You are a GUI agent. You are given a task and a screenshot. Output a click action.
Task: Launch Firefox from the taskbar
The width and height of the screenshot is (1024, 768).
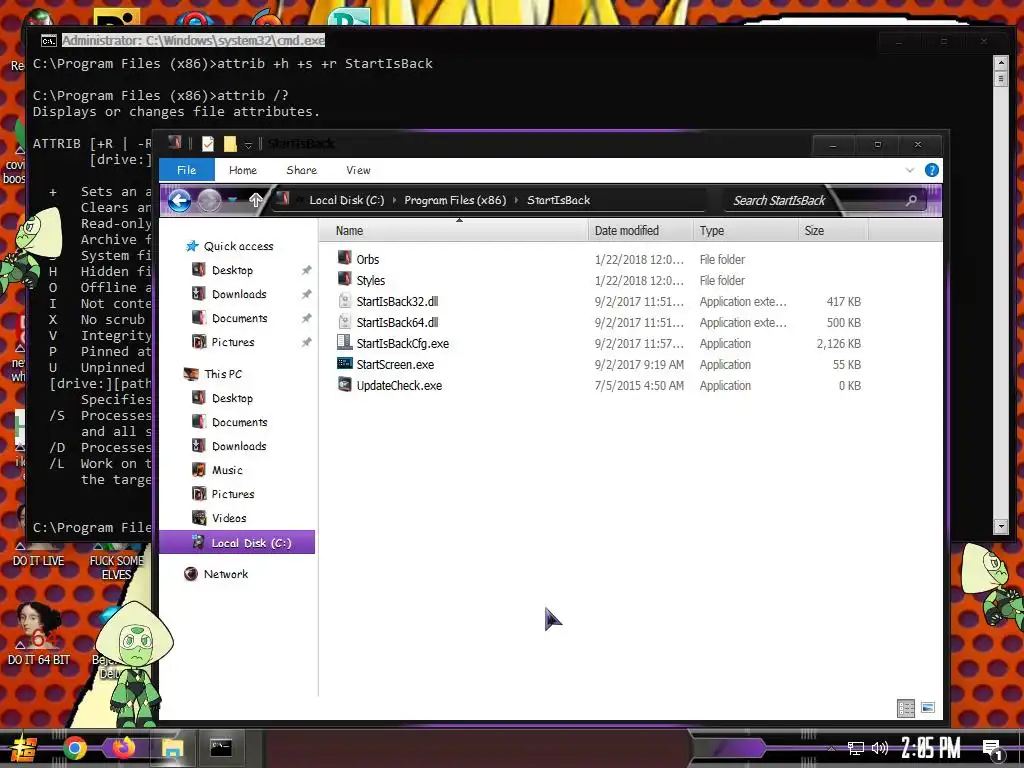tap(123, 748)
